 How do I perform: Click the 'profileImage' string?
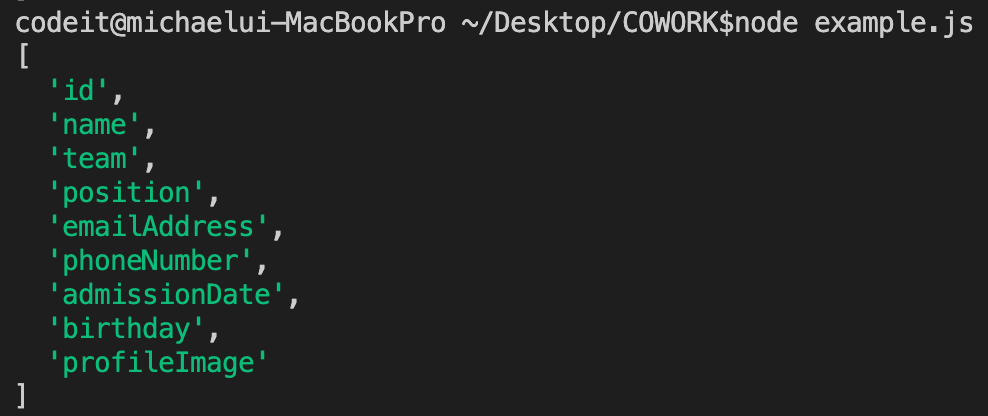pos(159,363)
